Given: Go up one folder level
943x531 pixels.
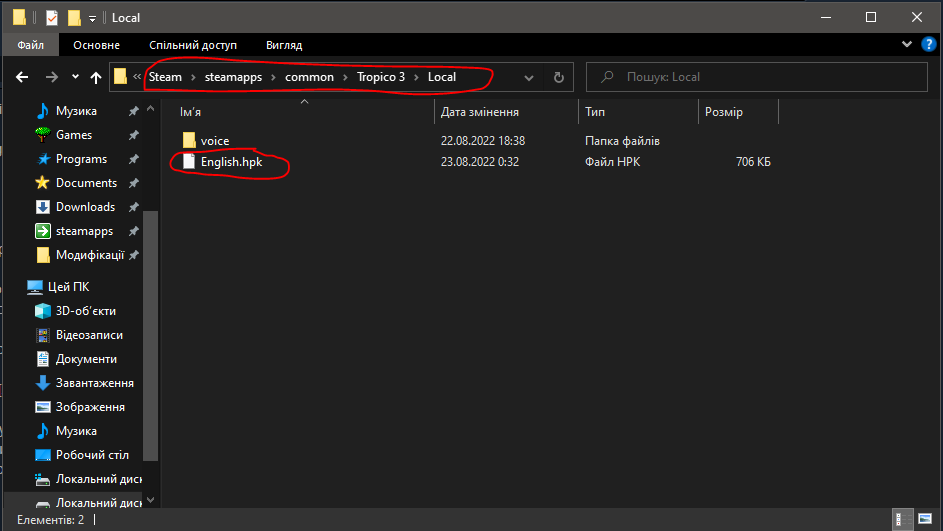Looking at the screenshot, I should tap(96, 77).
